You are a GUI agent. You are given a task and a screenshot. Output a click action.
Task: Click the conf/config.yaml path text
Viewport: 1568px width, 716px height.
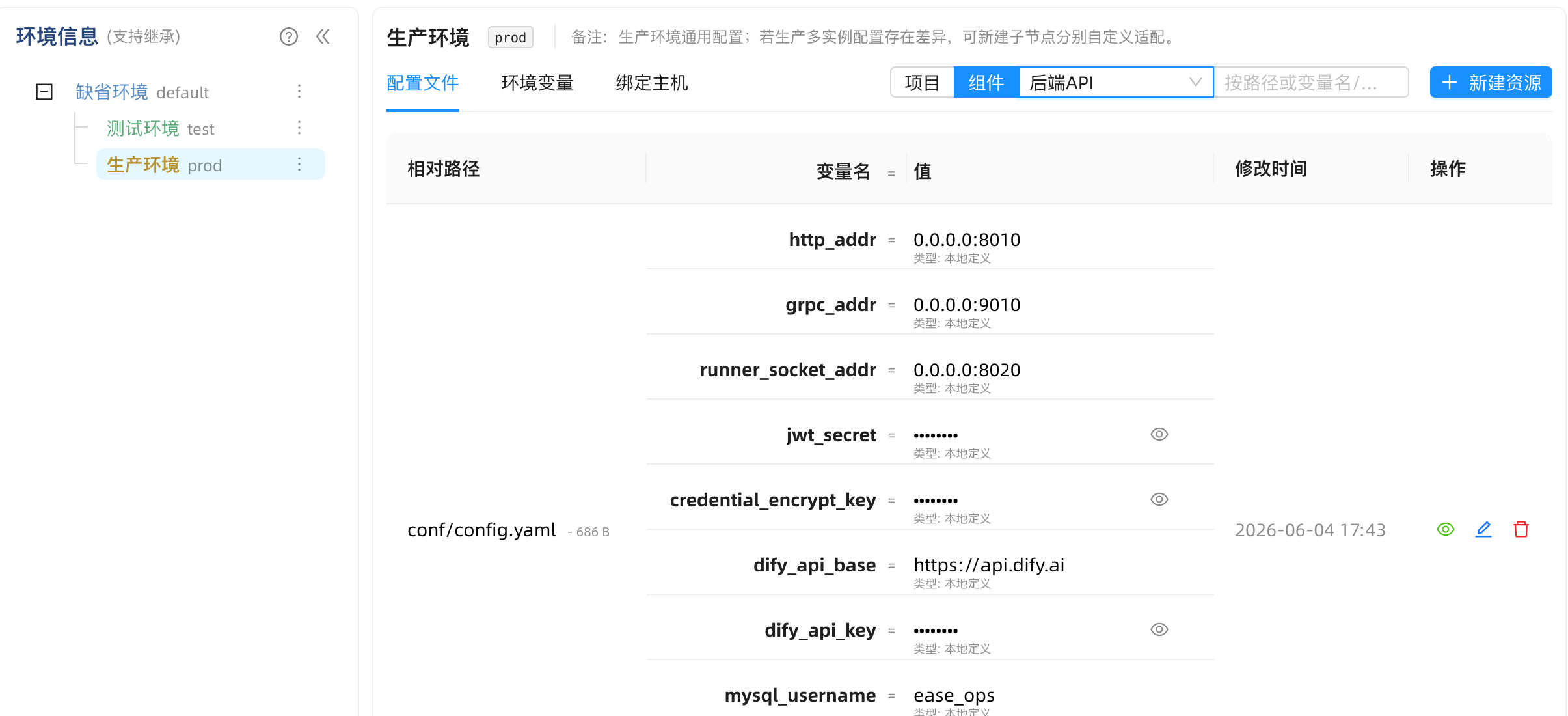[x=481, y=530]
